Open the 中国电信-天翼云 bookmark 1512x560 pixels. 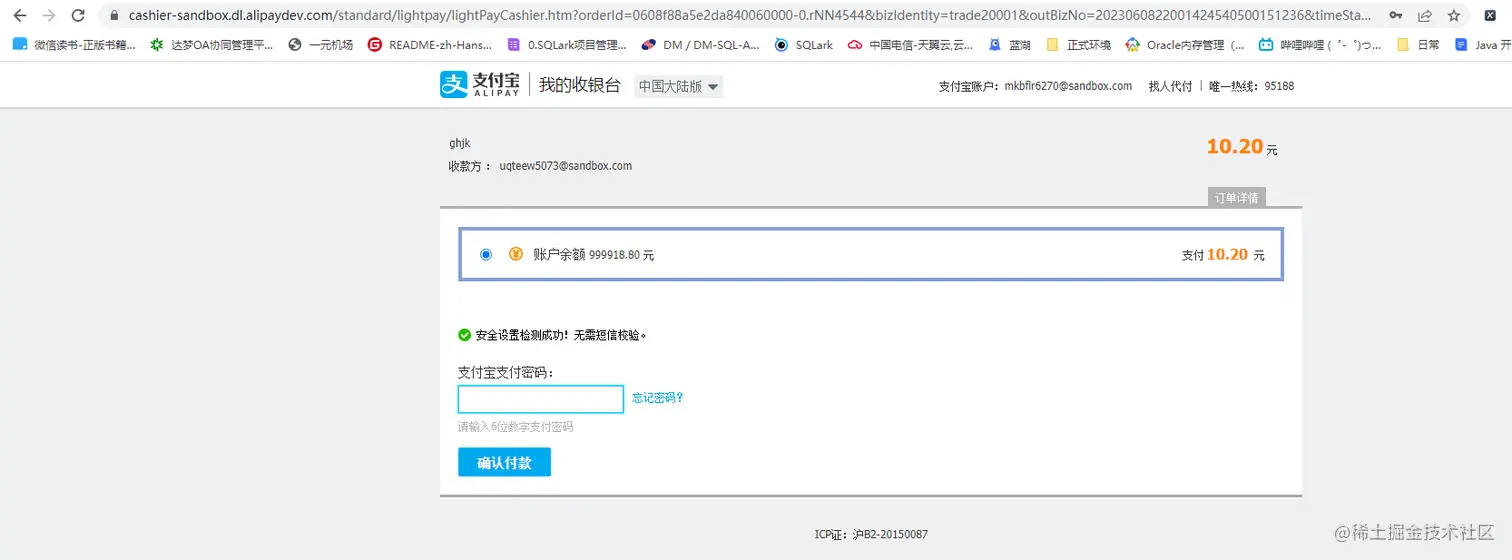911,45
